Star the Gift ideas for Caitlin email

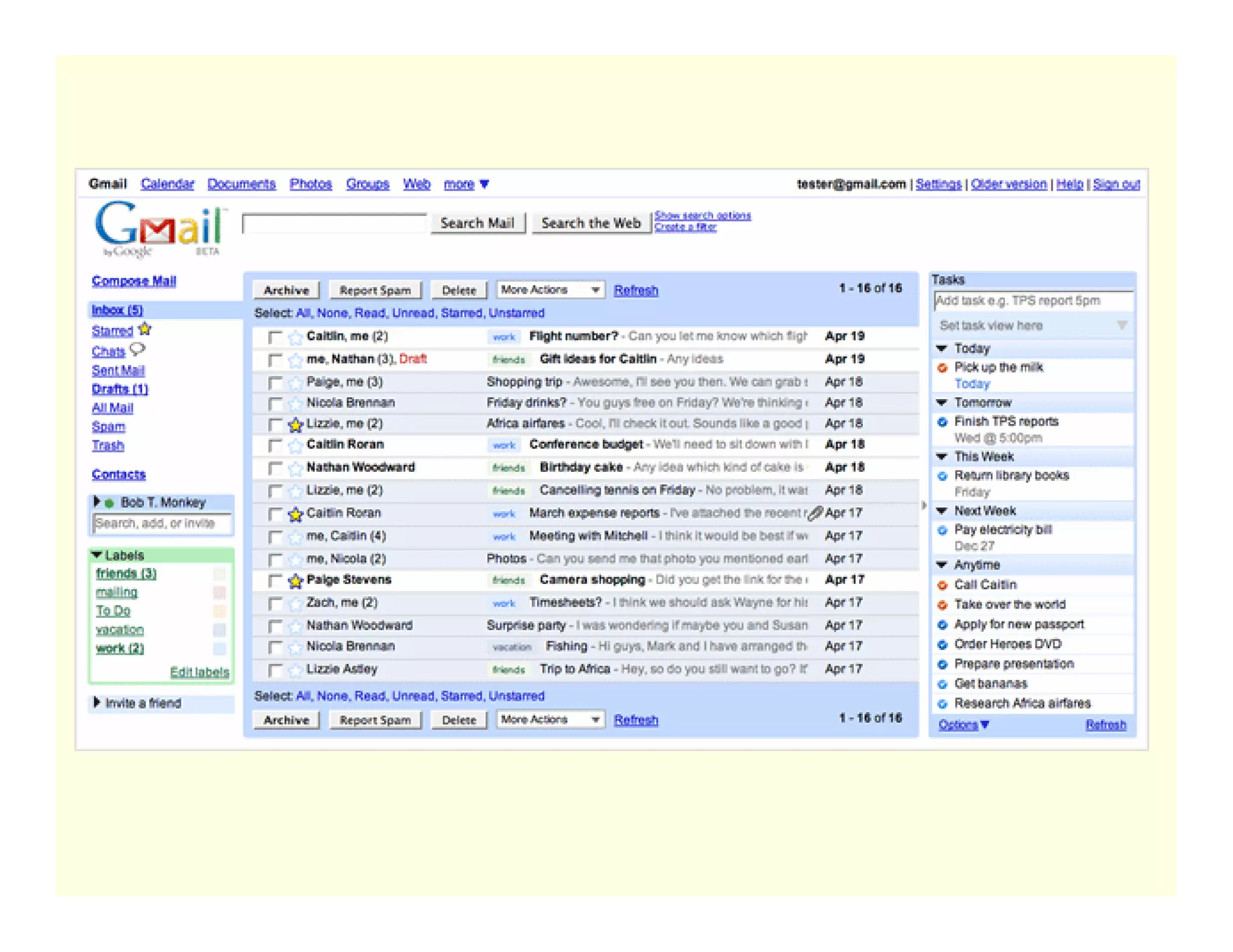[x=295, y=360]
